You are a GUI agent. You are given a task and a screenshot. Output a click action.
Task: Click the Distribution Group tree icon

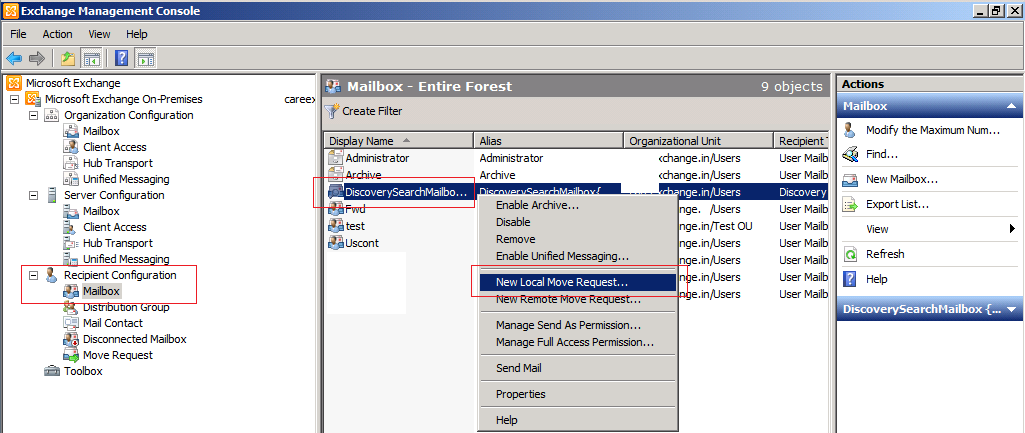(x=71, y=307)
